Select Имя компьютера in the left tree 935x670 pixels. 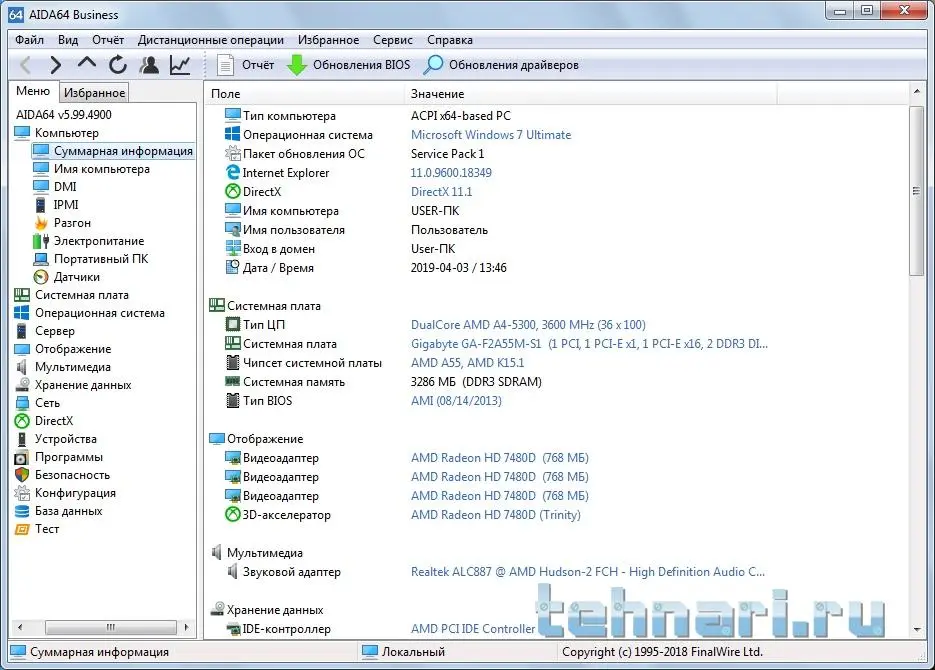101,169
